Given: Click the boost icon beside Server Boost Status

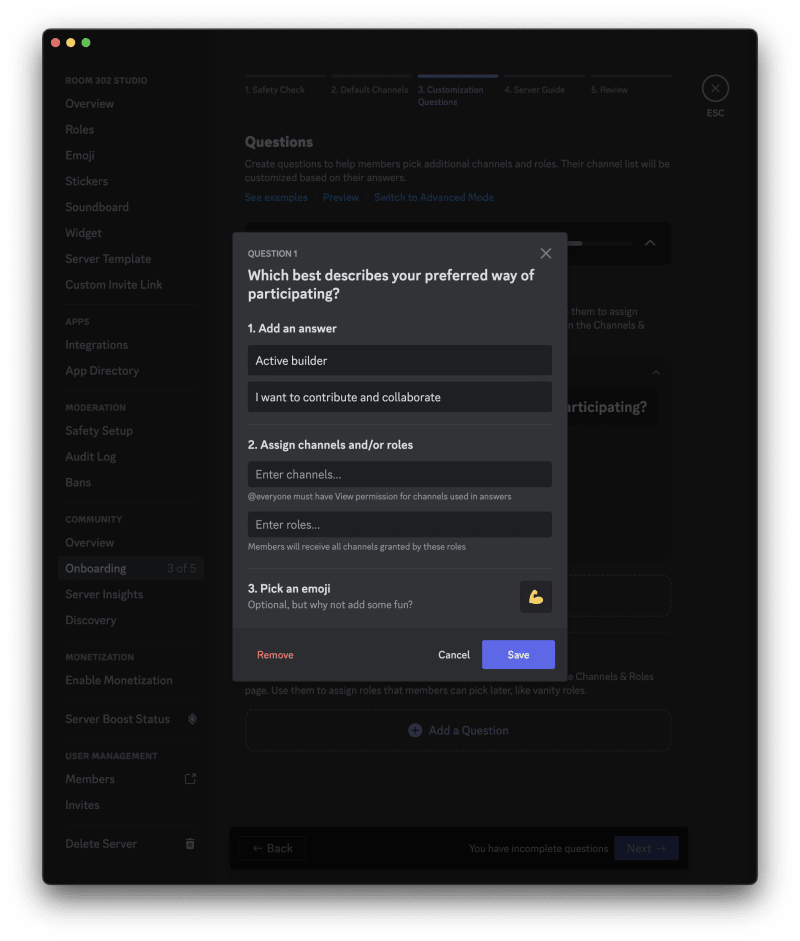Looking at the screenshot, I should click(x=190, y=718).
